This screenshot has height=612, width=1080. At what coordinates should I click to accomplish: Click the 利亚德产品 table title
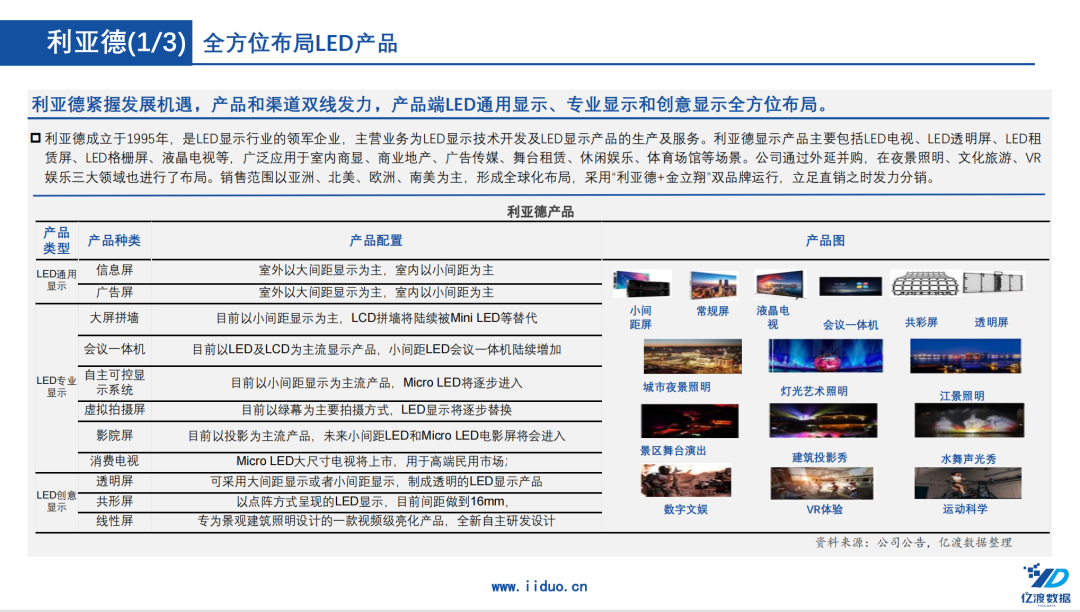(540, 212)
